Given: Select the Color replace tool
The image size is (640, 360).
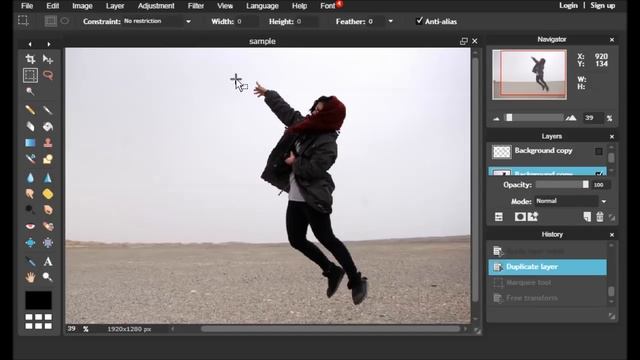Looking at the screenshot, I should click(30, 159).
